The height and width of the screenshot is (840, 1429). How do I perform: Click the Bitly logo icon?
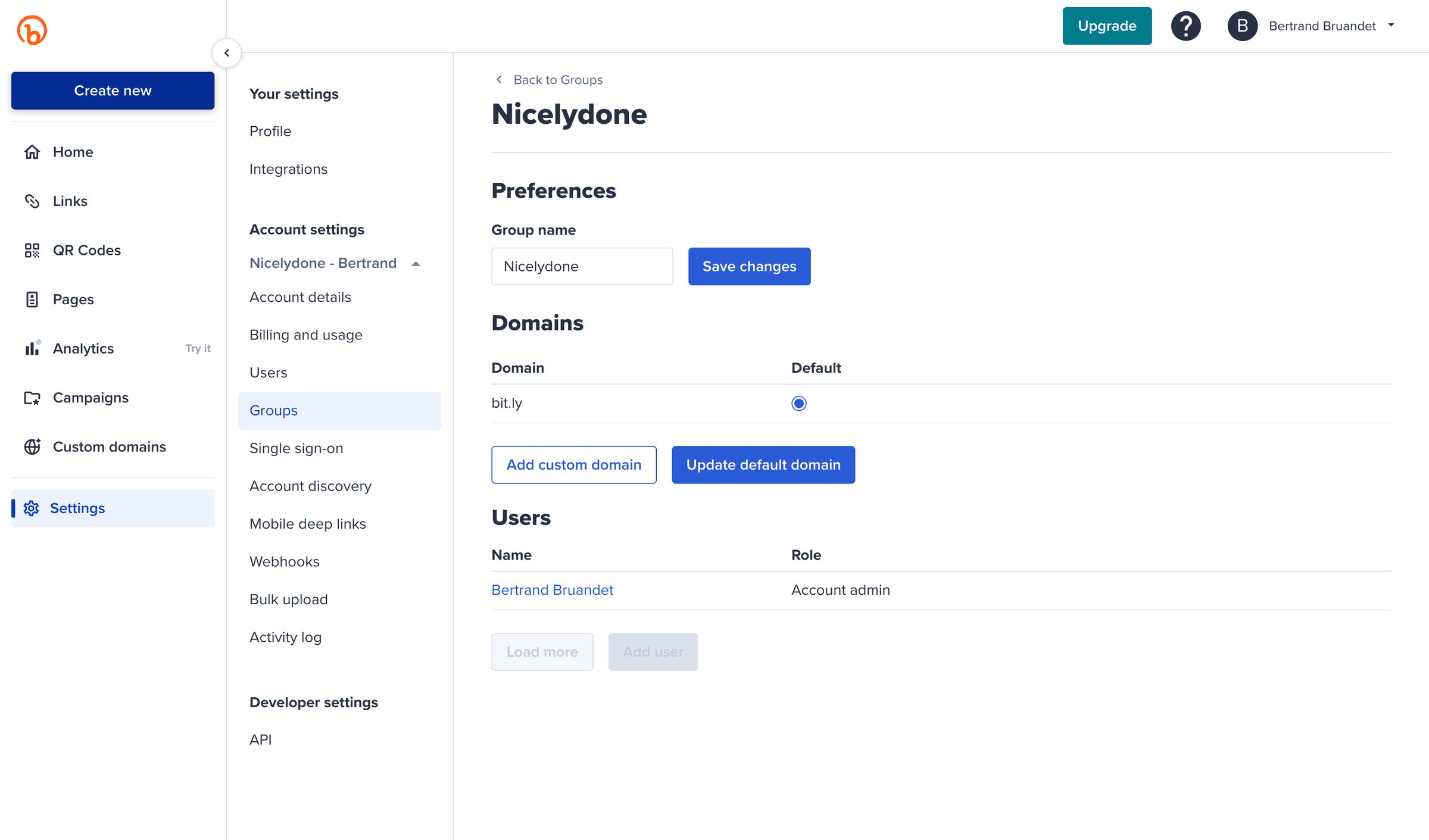point(32,30)
